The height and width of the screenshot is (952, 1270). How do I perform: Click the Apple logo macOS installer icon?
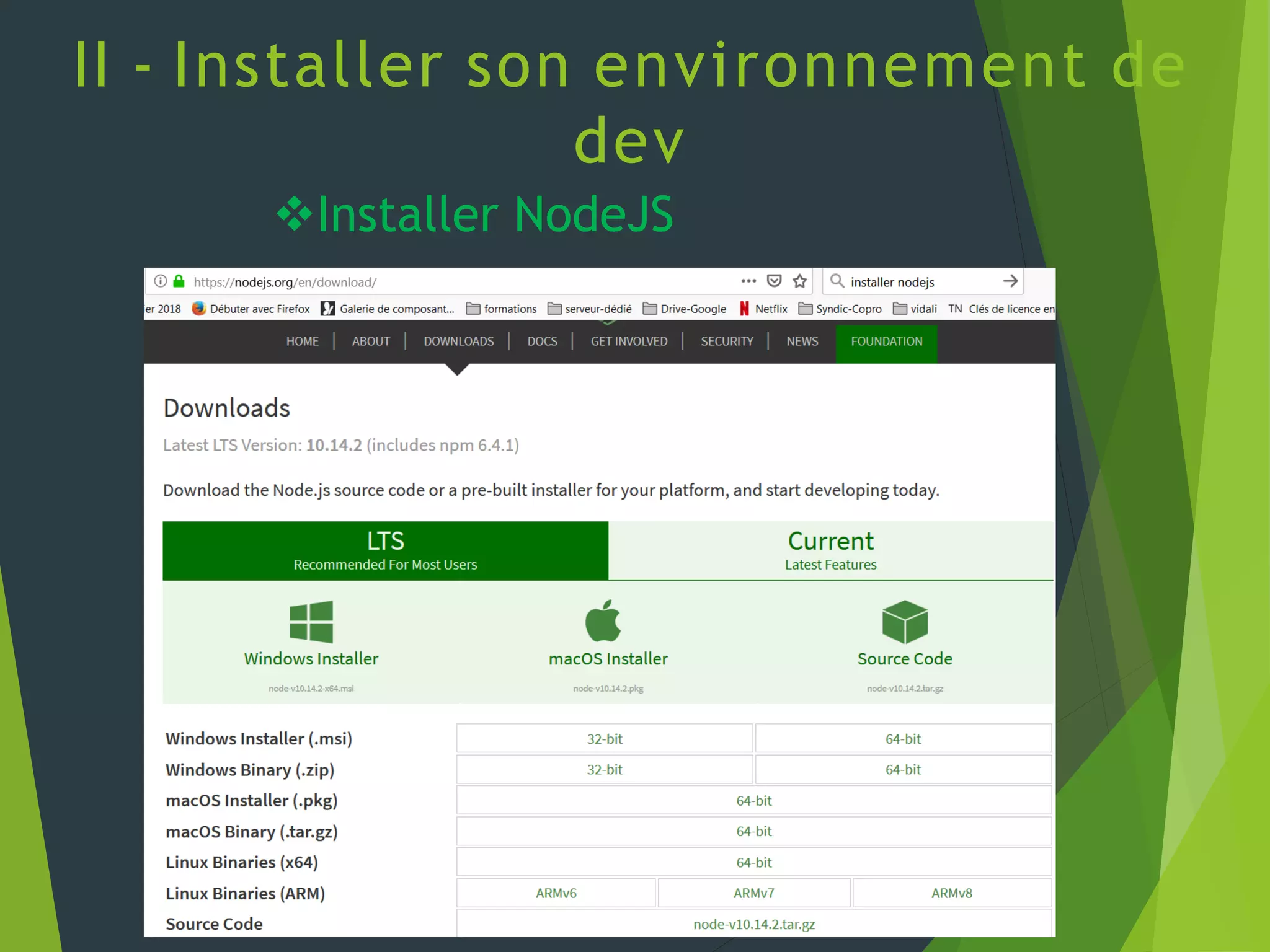603,620
